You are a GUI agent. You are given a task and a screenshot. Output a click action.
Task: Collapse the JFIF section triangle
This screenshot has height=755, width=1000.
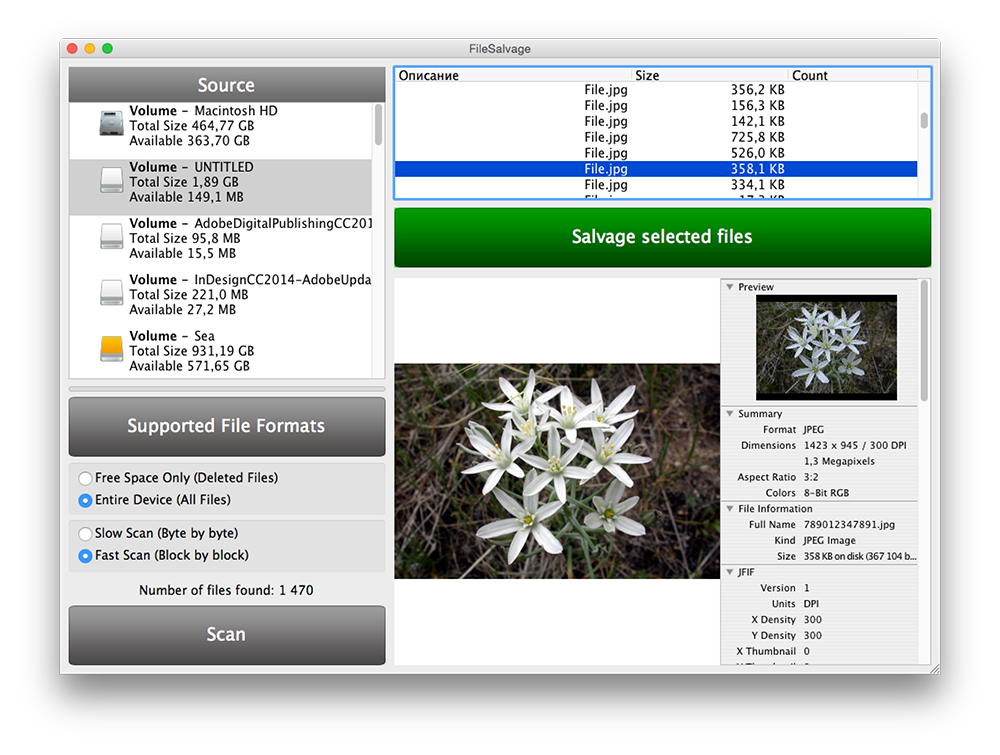(x=729, y=572)
